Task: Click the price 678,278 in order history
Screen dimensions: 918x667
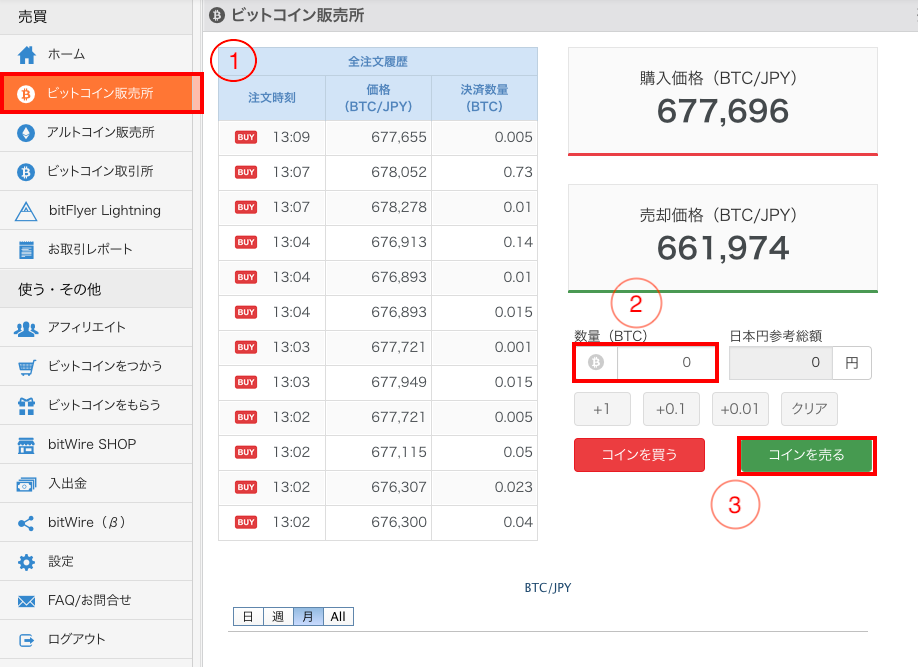Action: pyautogui.click(x=399, y=207)
